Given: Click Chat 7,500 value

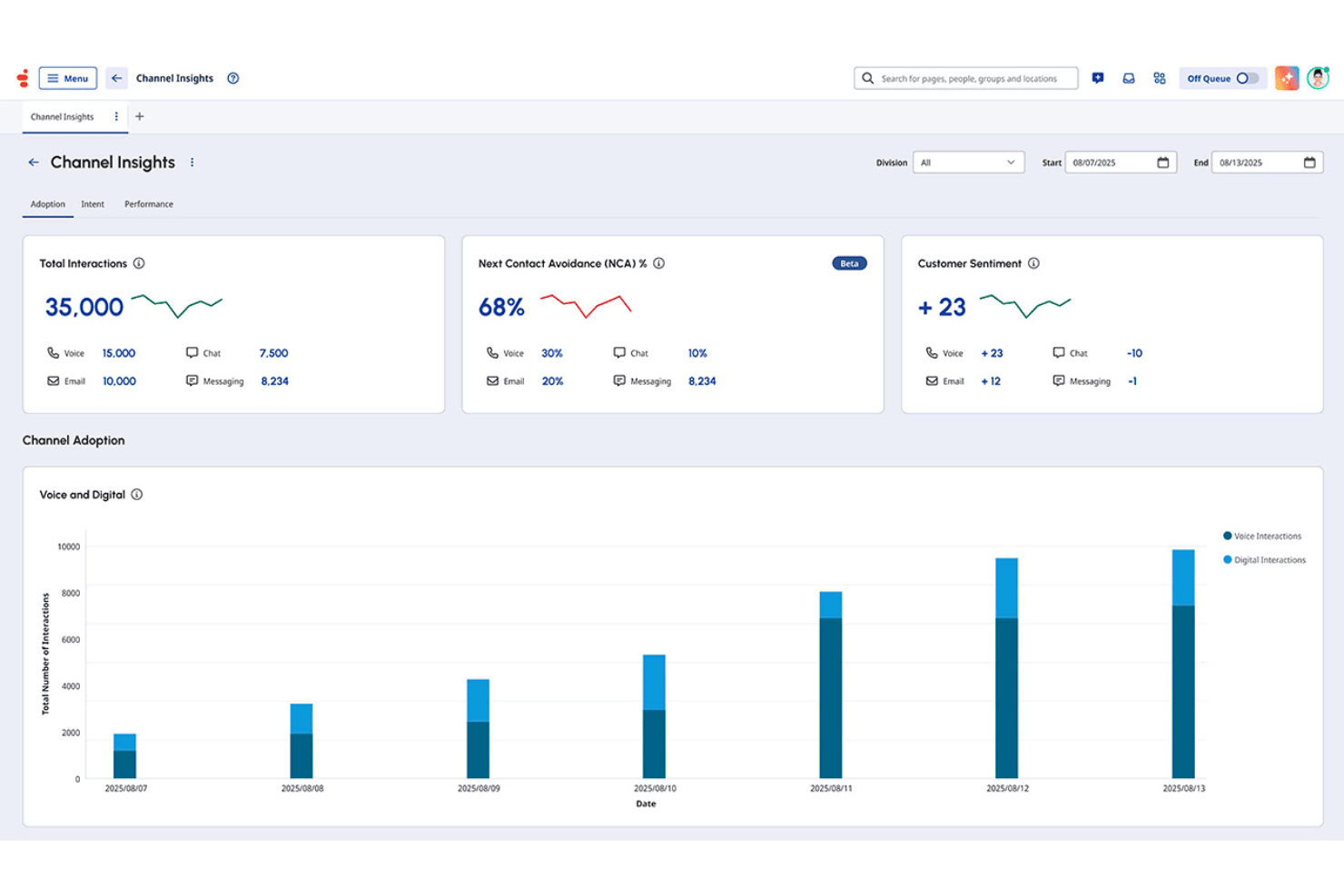Looking at the screenshot, I should [x=273, y=353].
